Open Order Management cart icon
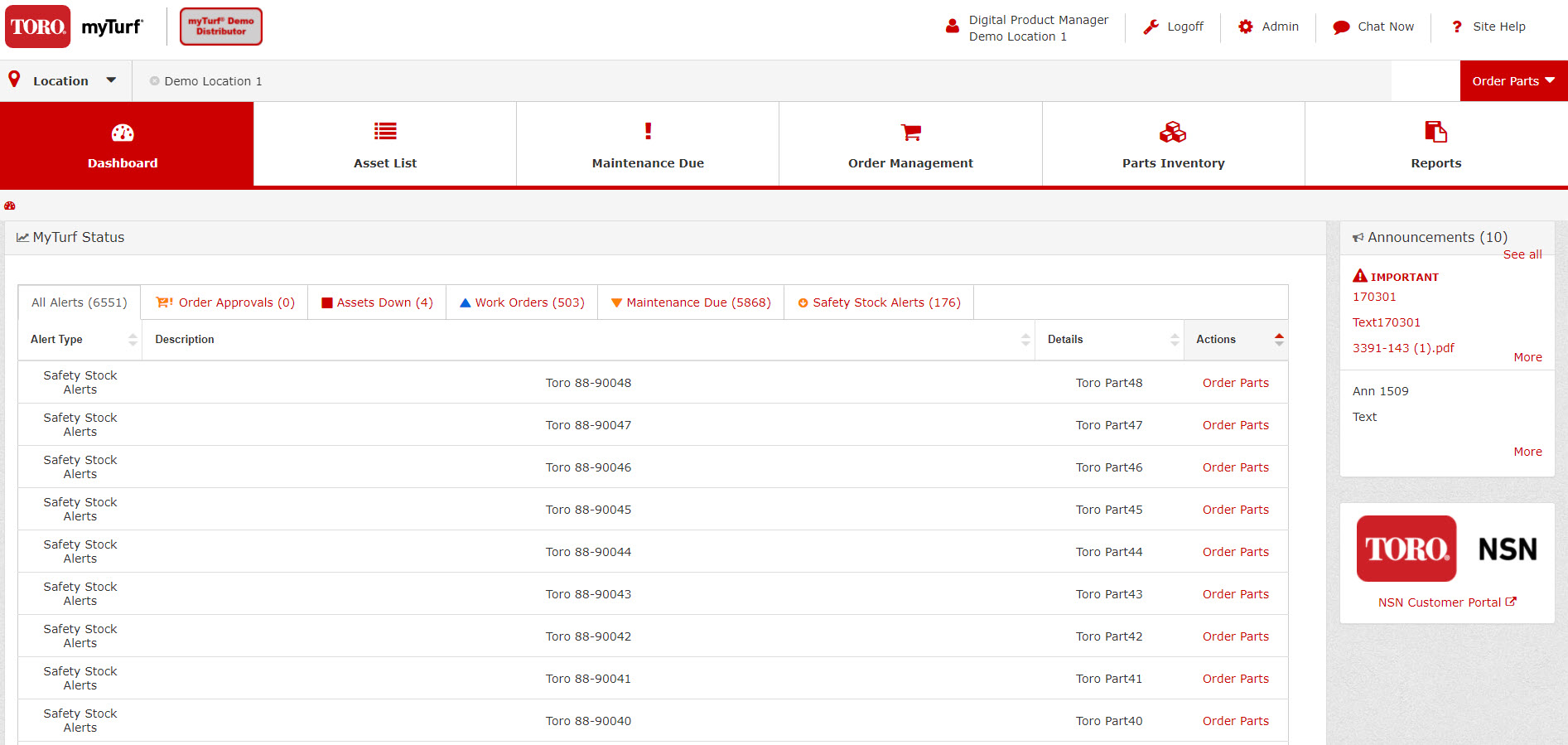Screen dimensions: 1568x745 (910, 132)
